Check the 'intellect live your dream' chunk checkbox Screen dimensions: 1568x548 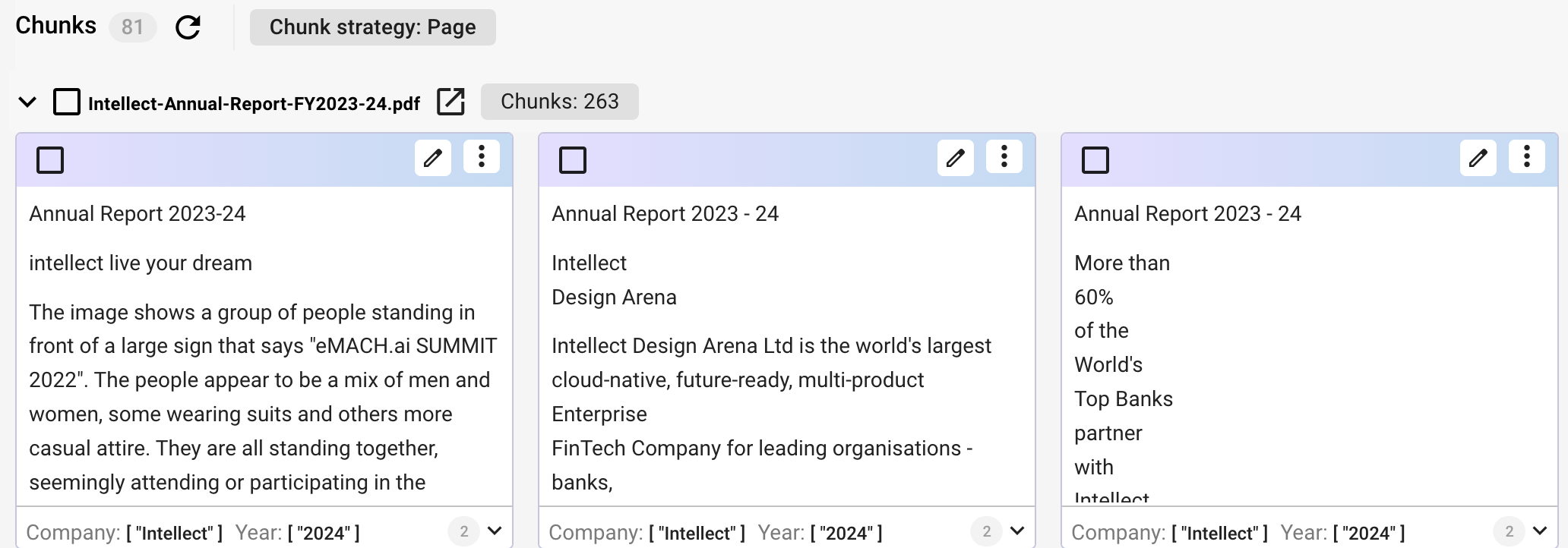[x=50, y=160]
